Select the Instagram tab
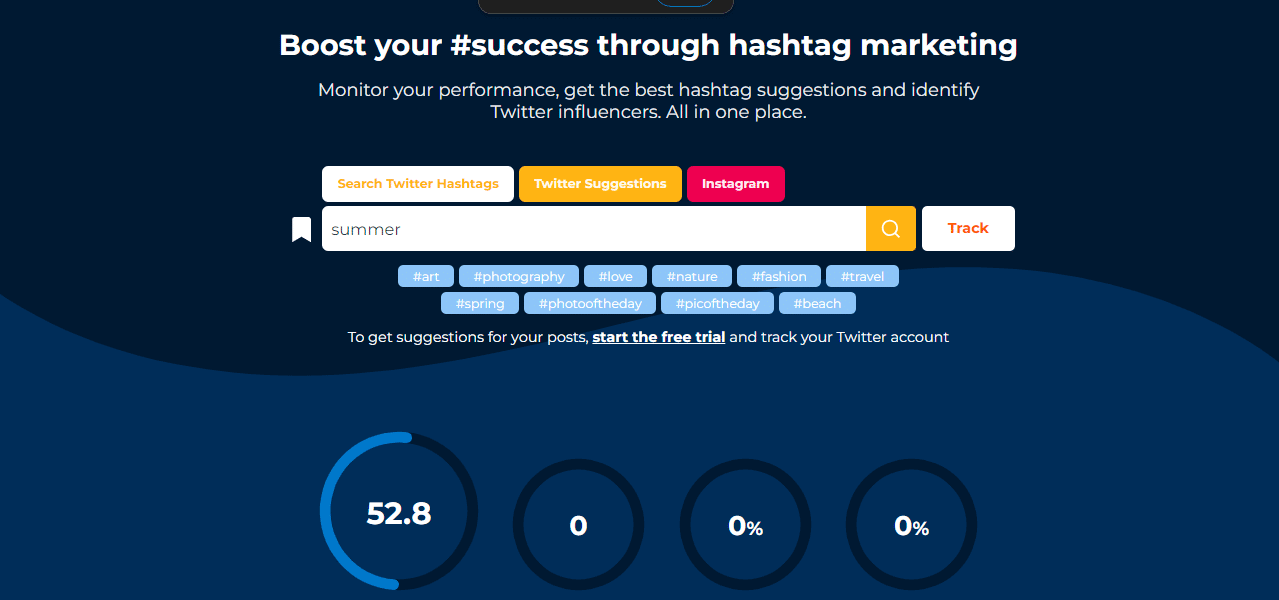1279x600 pixels. (736, 183)
